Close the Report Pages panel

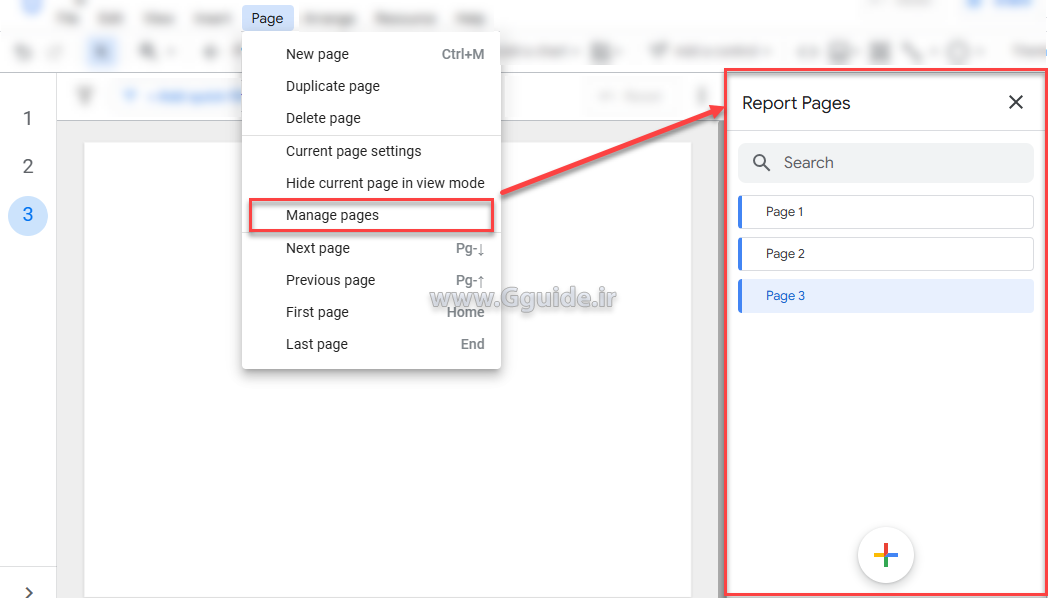click(1016, 102)
